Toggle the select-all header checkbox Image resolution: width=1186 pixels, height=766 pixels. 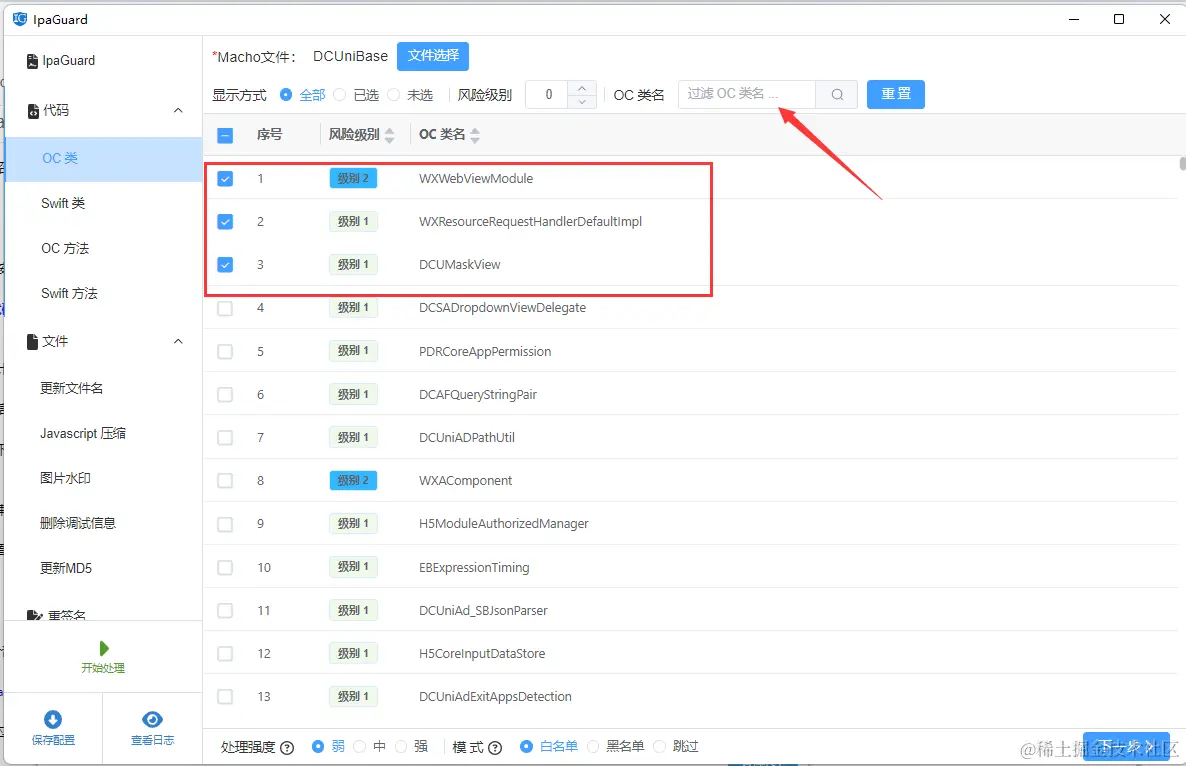pyautogui.click(x=225, y=135)
